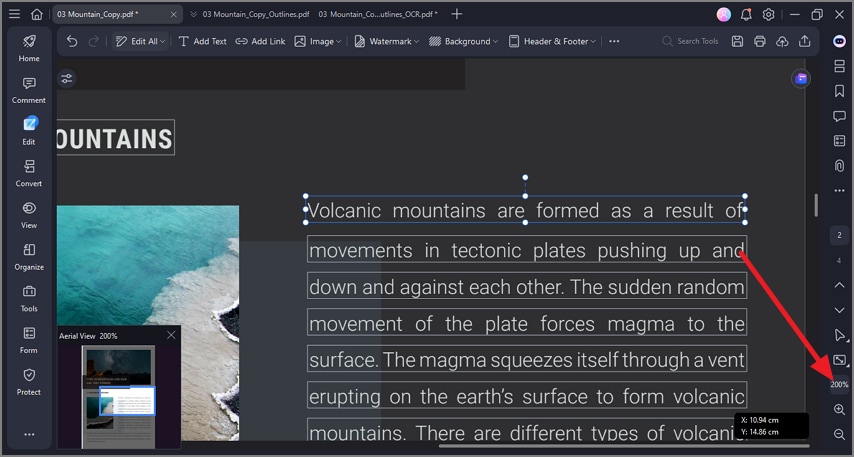Open the properties sliders panel button

[66, 79]
